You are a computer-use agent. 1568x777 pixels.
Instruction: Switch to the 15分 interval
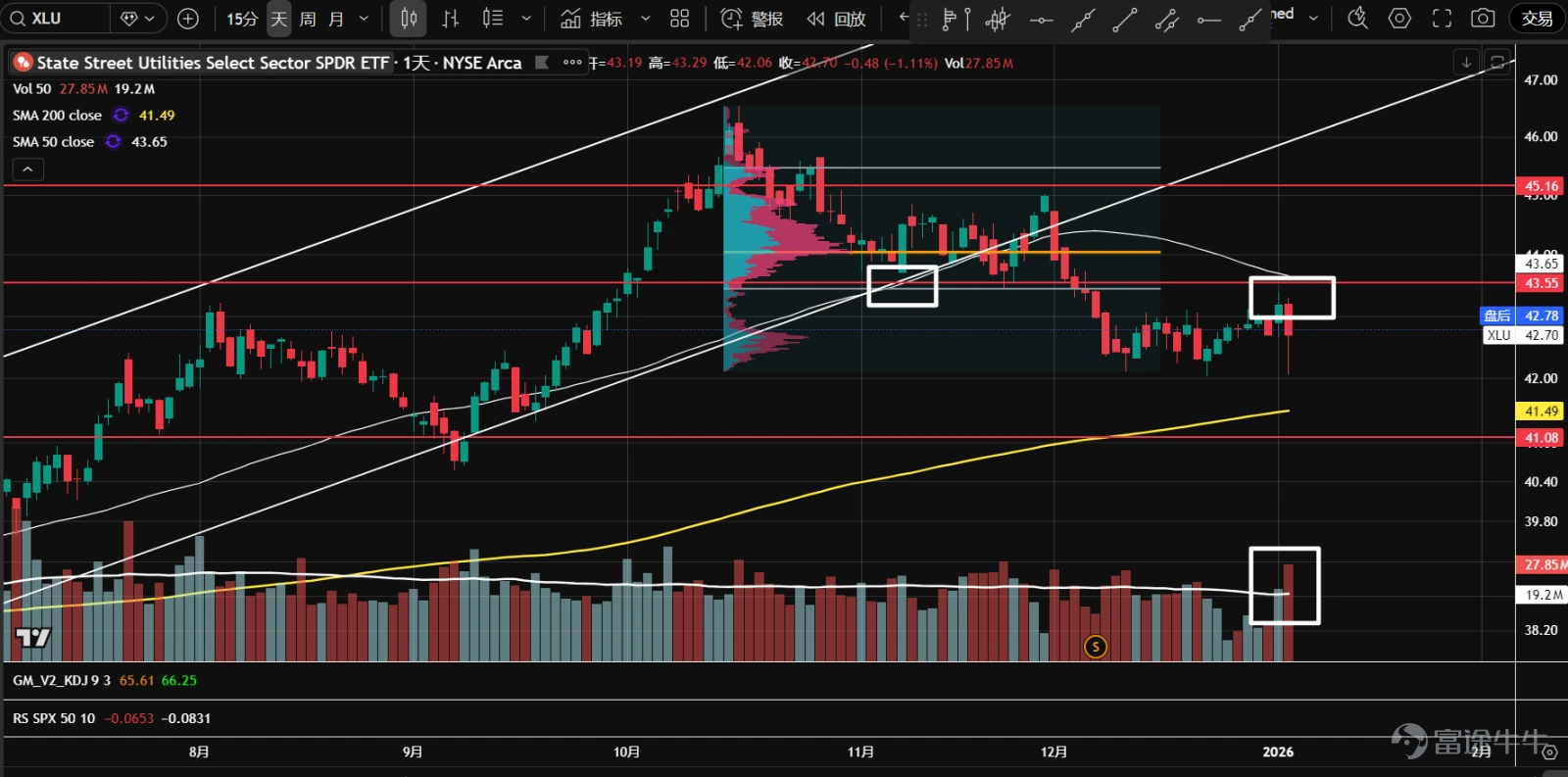click(242, 19)
